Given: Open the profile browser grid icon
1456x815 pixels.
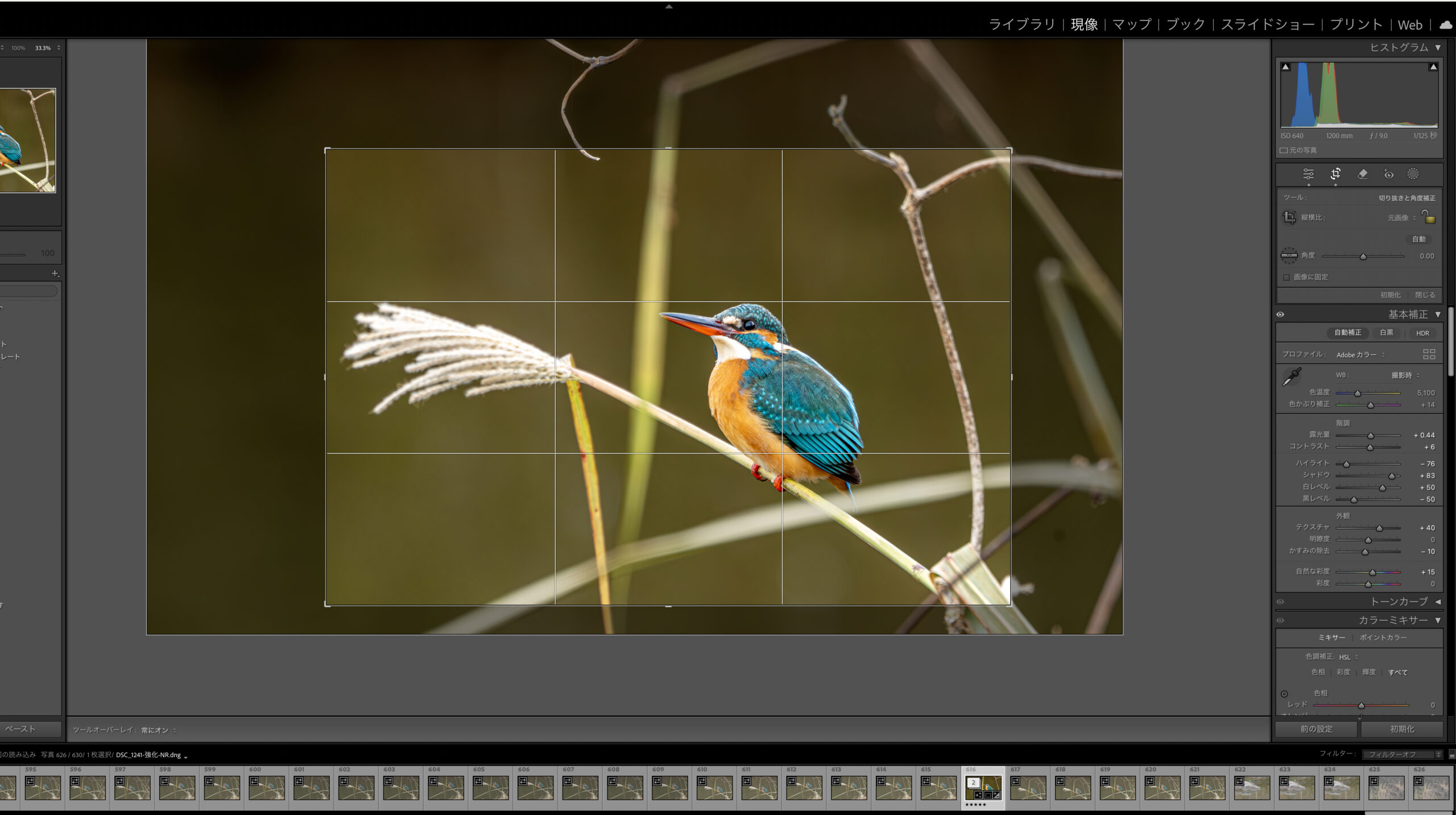Looking at the screenshot, I should pos(1429,354).
